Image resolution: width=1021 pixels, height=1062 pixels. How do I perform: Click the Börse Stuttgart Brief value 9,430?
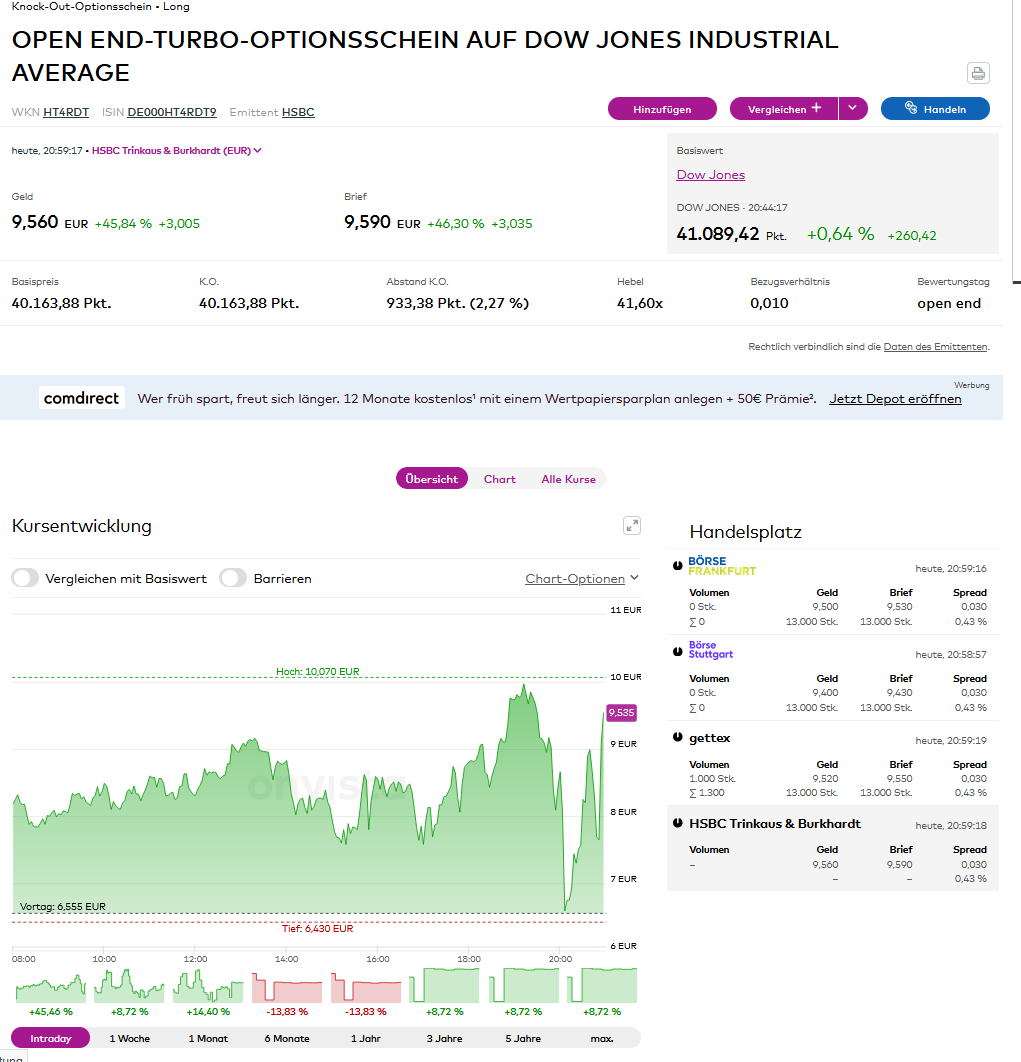pos(900,693)
